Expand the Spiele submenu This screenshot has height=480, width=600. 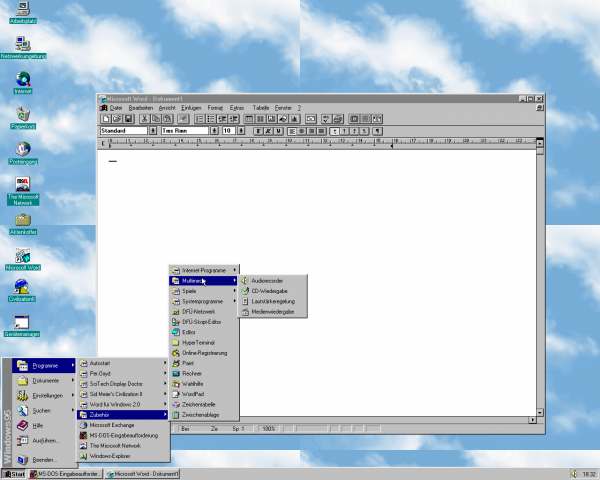(204, 291)
